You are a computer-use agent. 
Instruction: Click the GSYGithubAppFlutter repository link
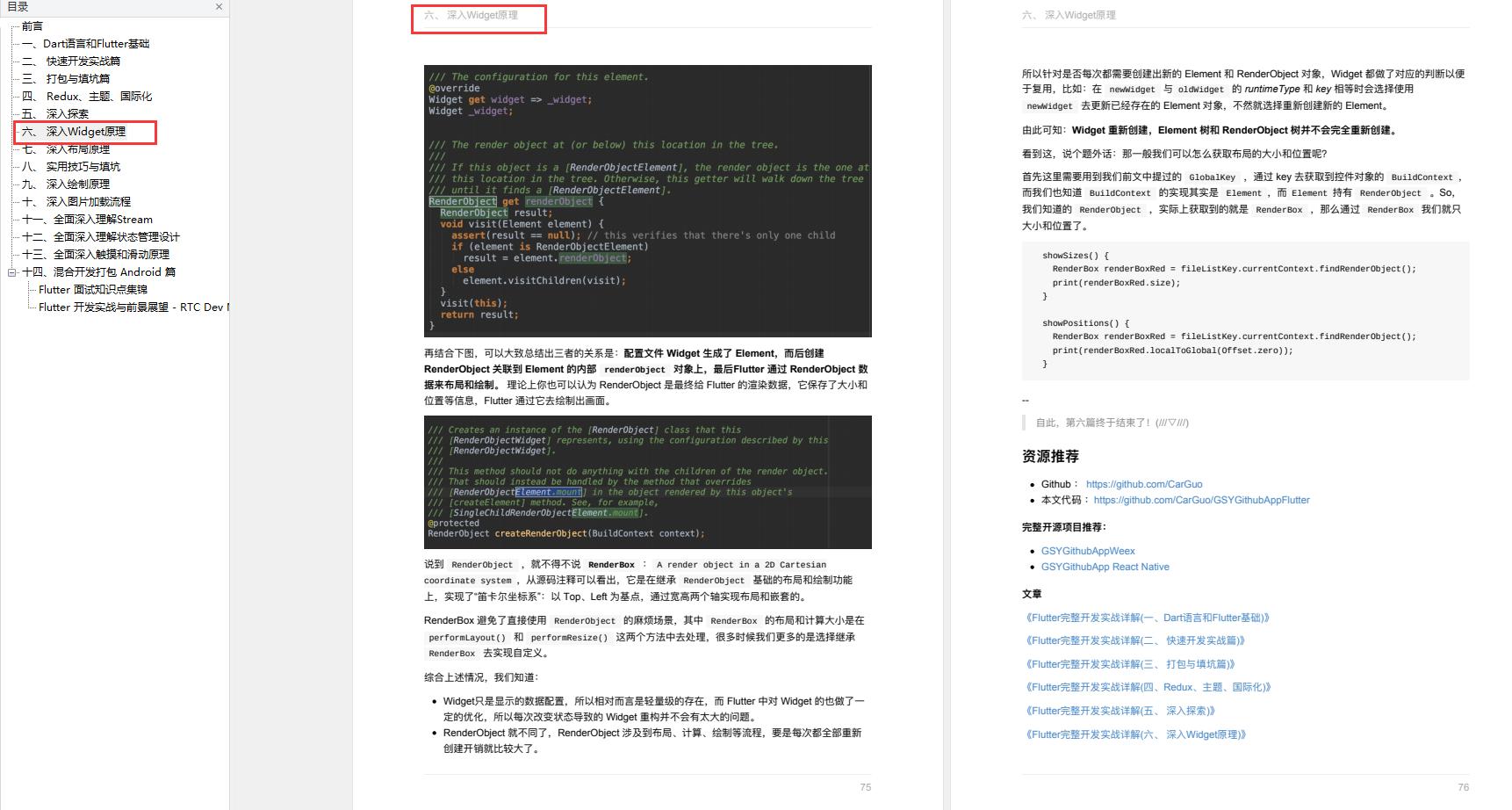pyautogui.click(x=1201, y=499)
